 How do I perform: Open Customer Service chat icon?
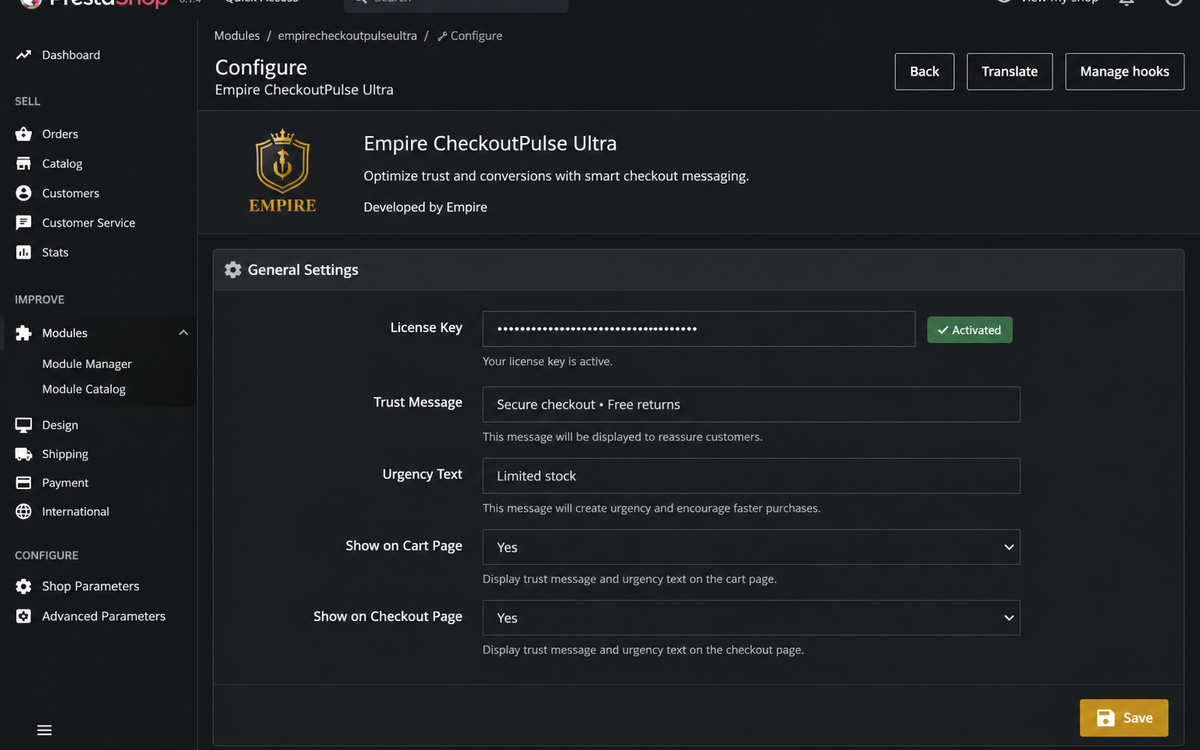pos(24,223)
